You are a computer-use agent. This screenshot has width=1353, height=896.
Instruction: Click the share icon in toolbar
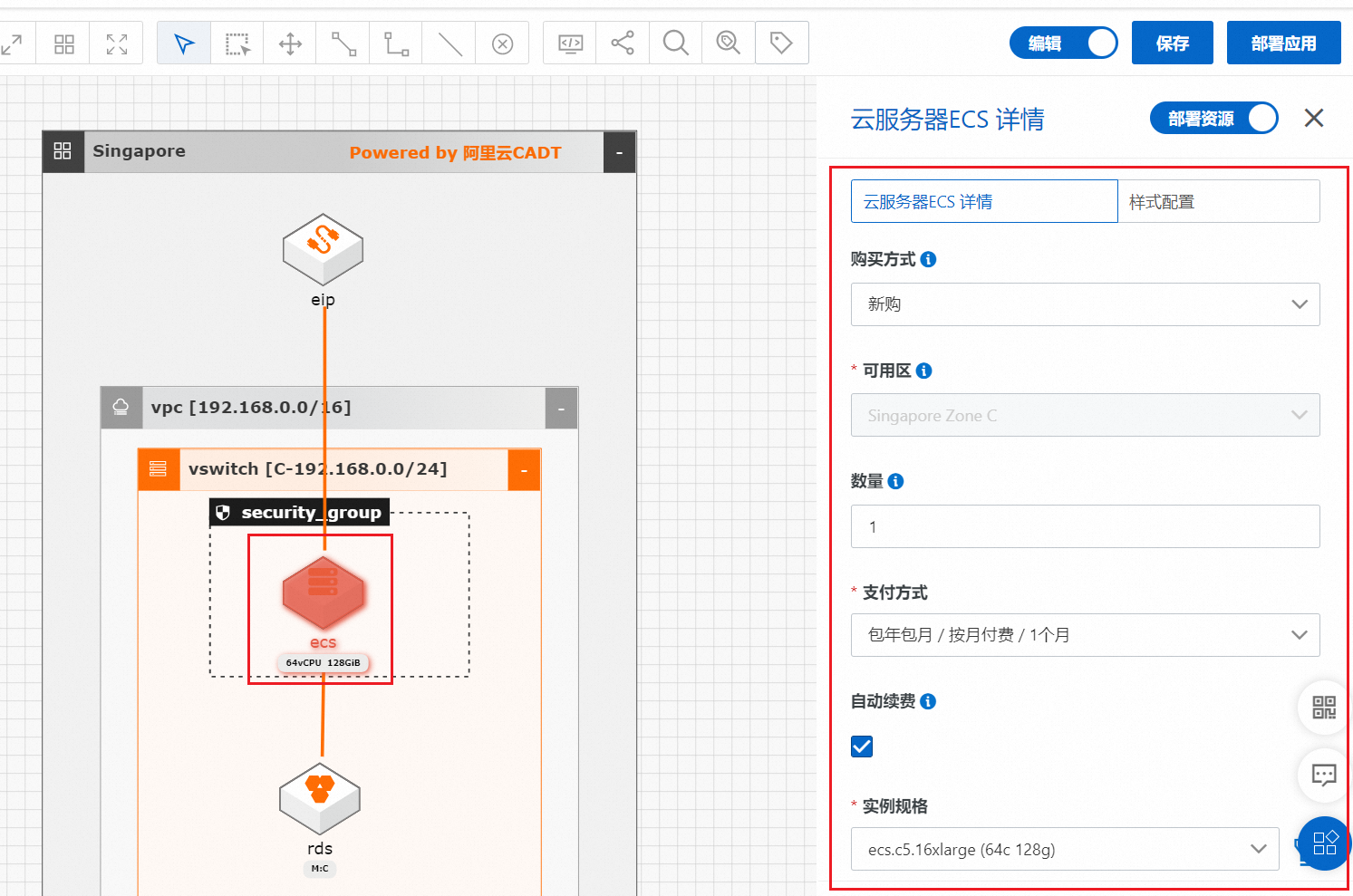[x=623, y=43]
